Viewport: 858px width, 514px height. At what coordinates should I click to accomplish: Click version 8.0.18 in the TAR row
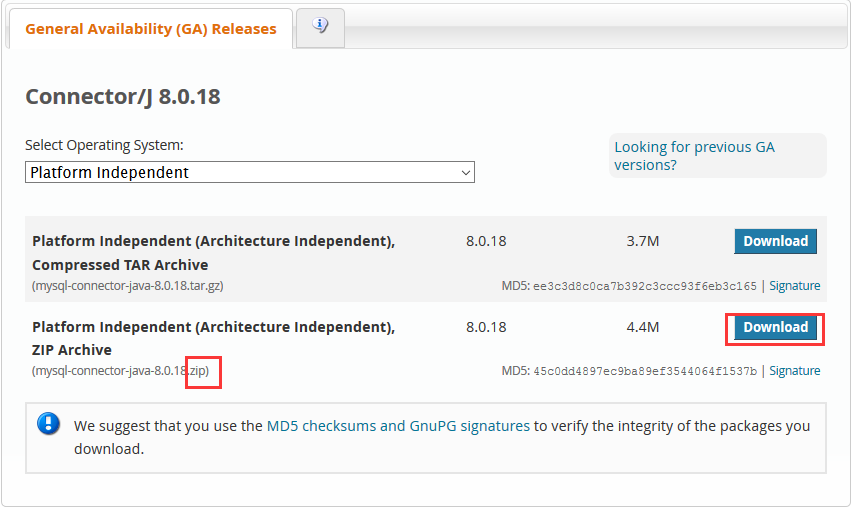(486, 241)
